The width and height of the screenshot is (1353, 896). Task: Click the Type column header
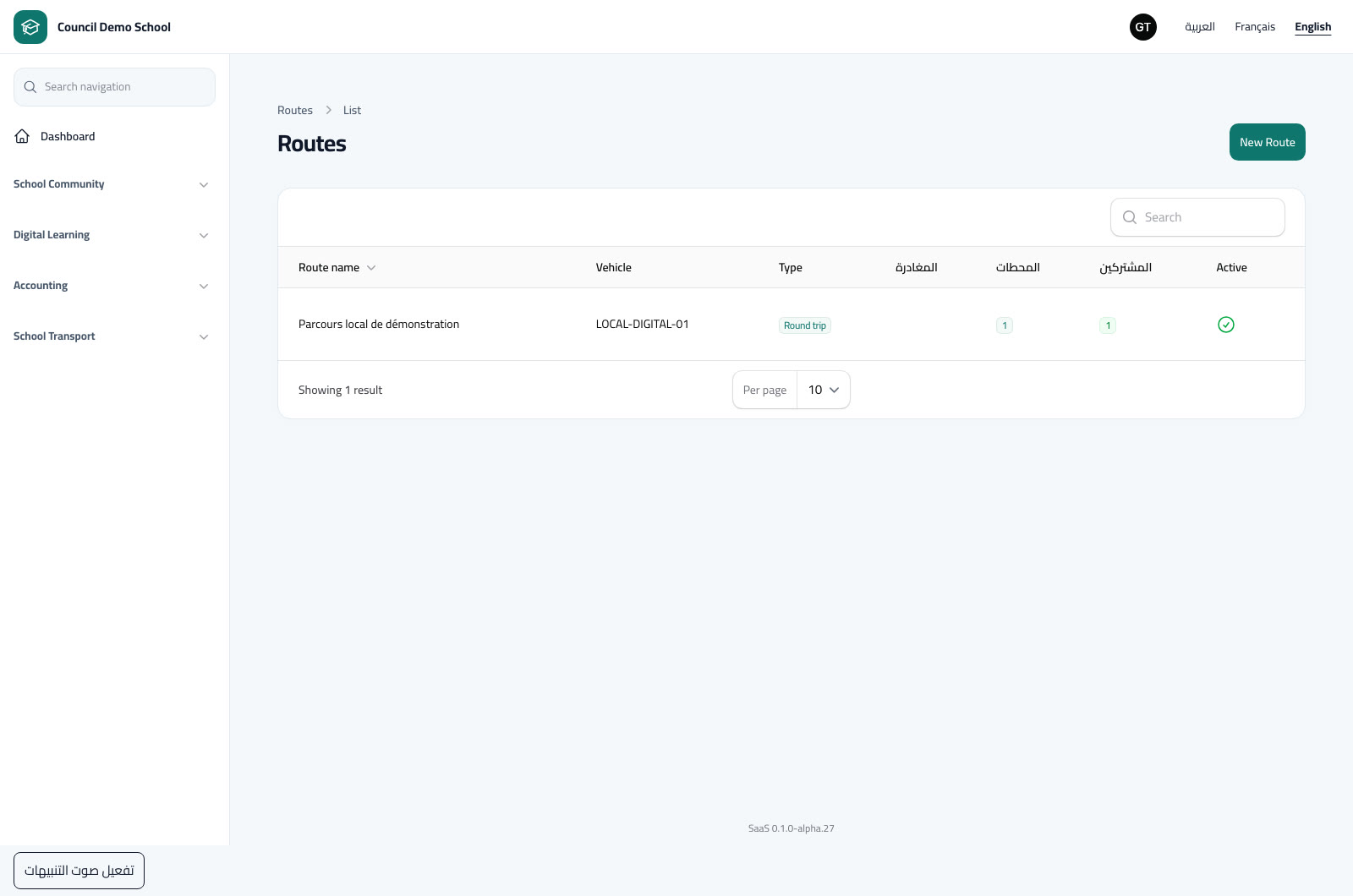pyautogui.click(x=791, y=267)
